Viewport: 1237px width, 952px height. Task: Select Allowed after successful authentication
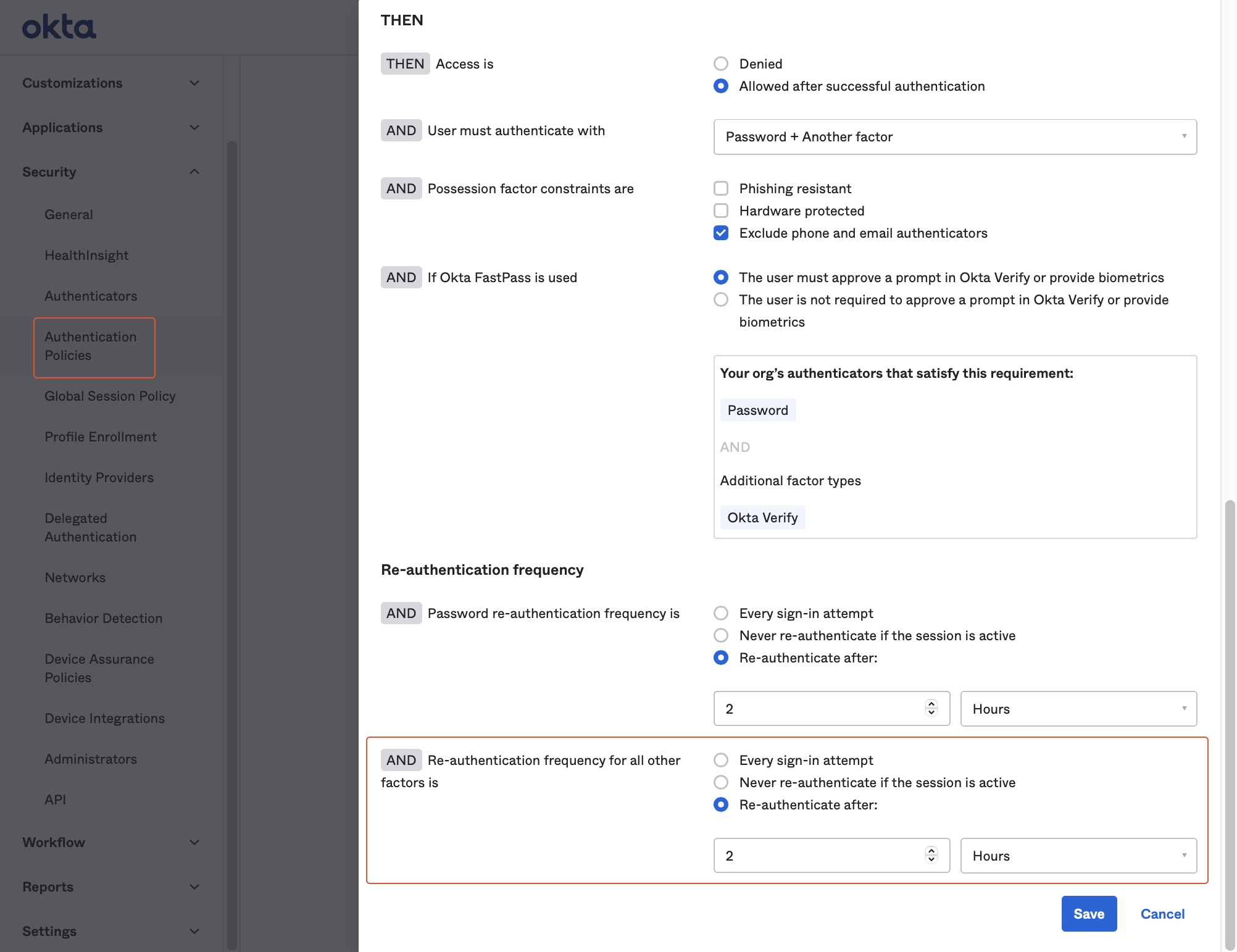pyautogui.click(x=721, y=86)
